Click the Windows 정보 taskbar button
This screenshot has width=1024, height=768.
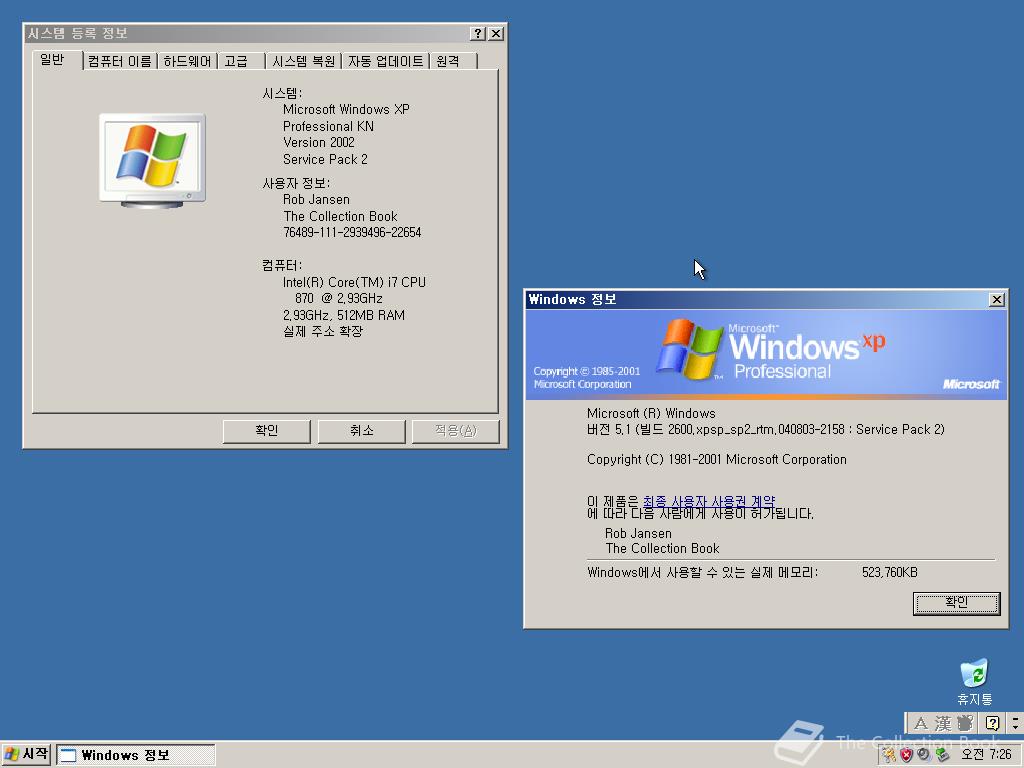tap(135, 756)
